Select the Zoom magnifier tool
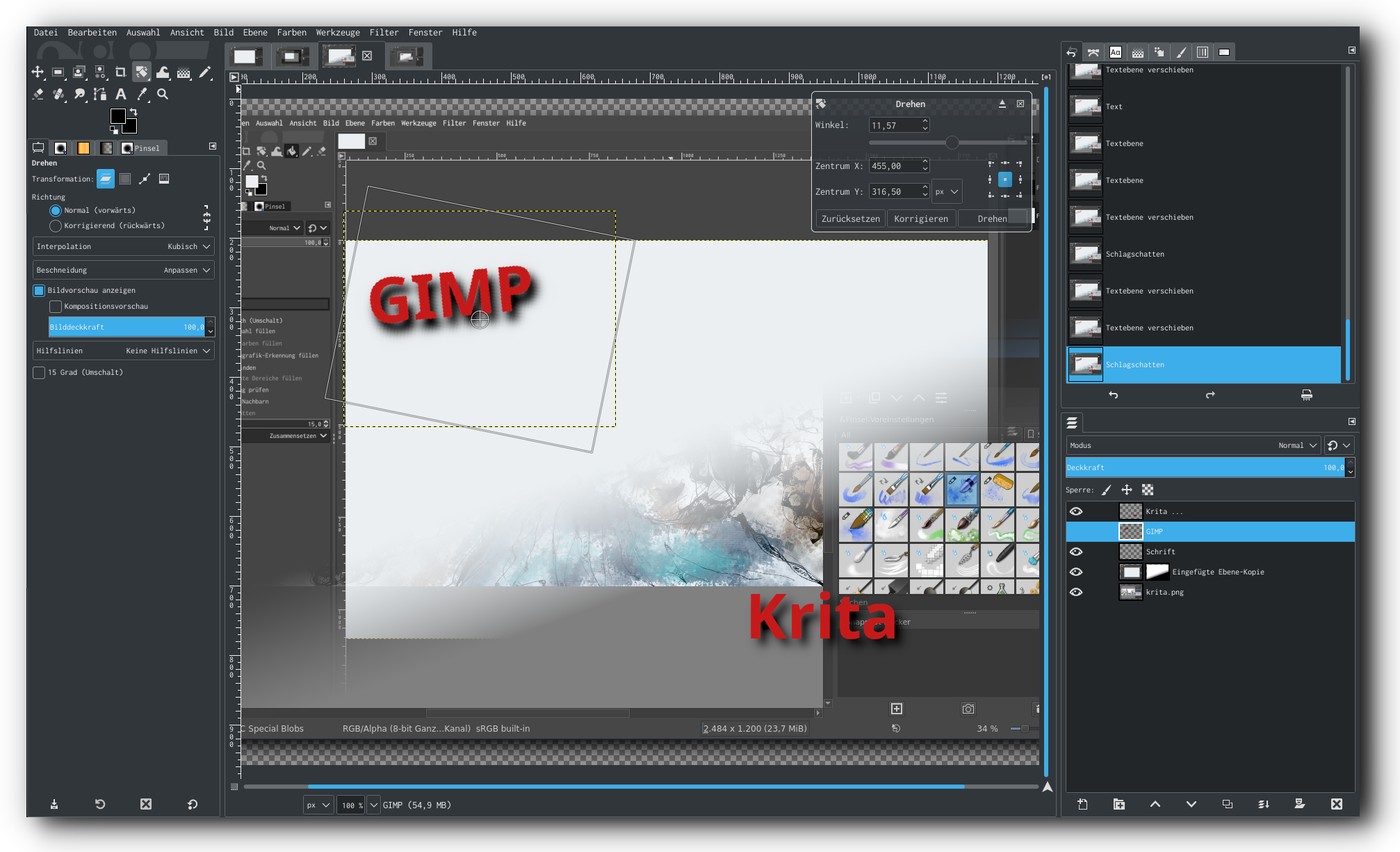1400x852 pixels. (163, 93)
